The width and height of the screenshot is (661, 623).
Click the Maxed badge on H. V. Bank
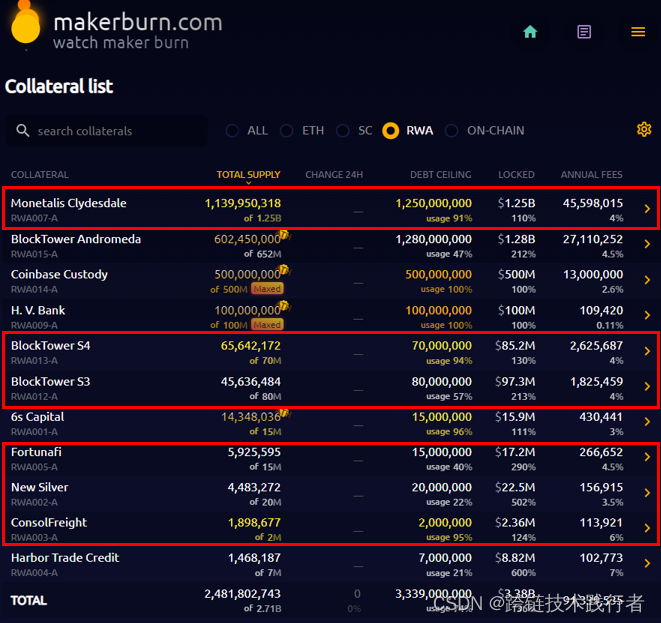(267, 325)
